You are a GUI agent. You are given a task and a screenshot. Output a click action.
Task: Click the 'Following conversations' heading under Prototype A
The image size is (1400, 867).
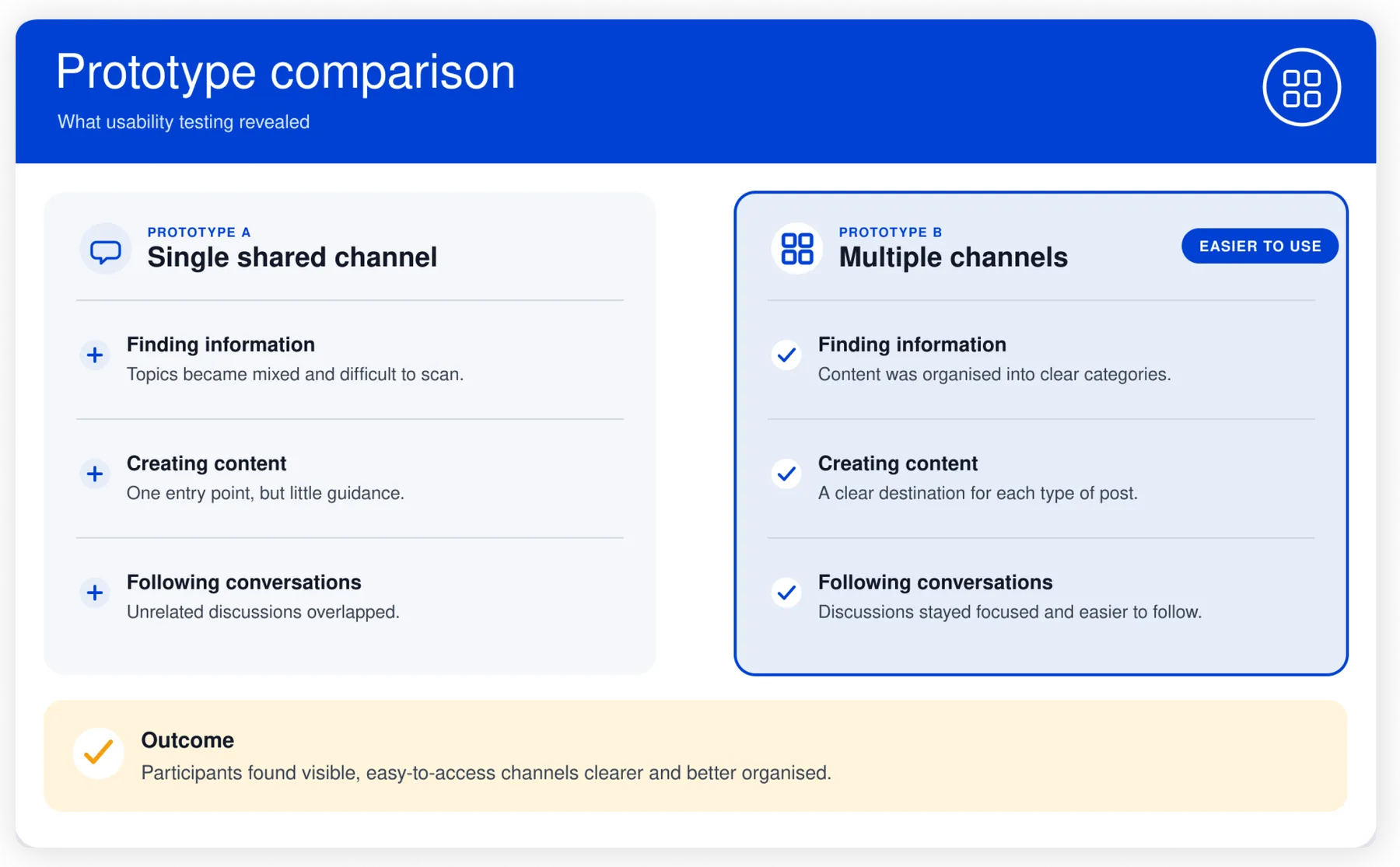click(244, 582)
